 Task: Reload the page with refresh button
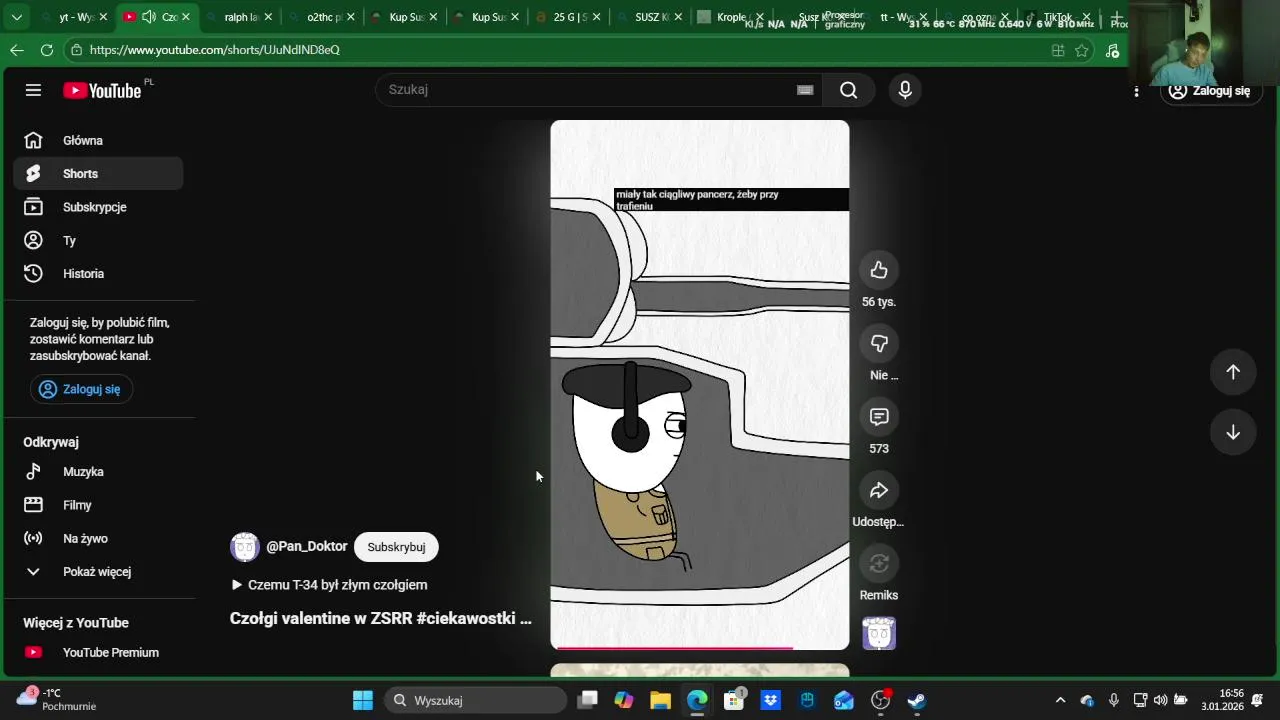click(x=47, y=50)
